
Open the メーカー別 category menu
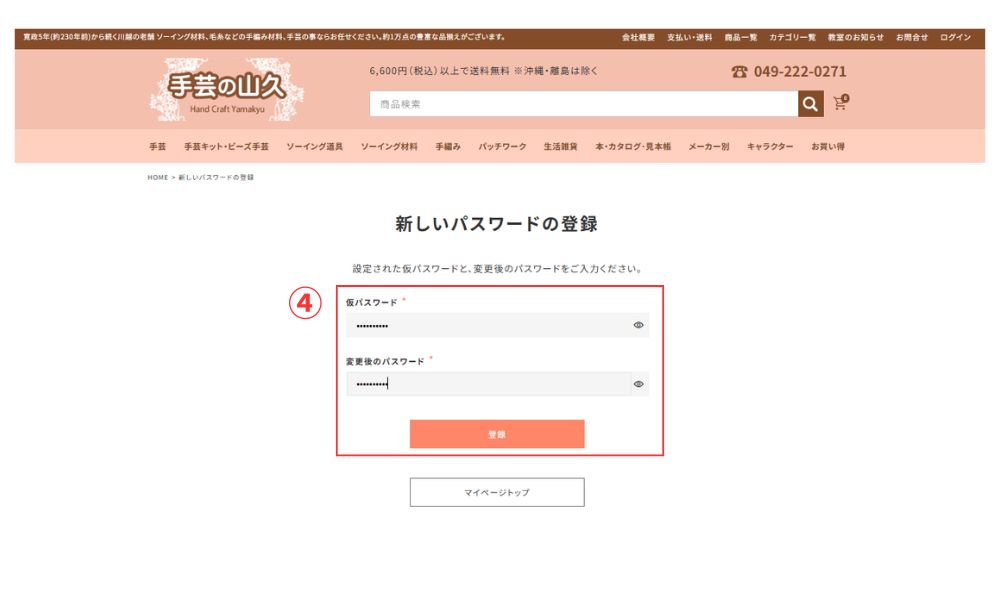tap(709, 147)
